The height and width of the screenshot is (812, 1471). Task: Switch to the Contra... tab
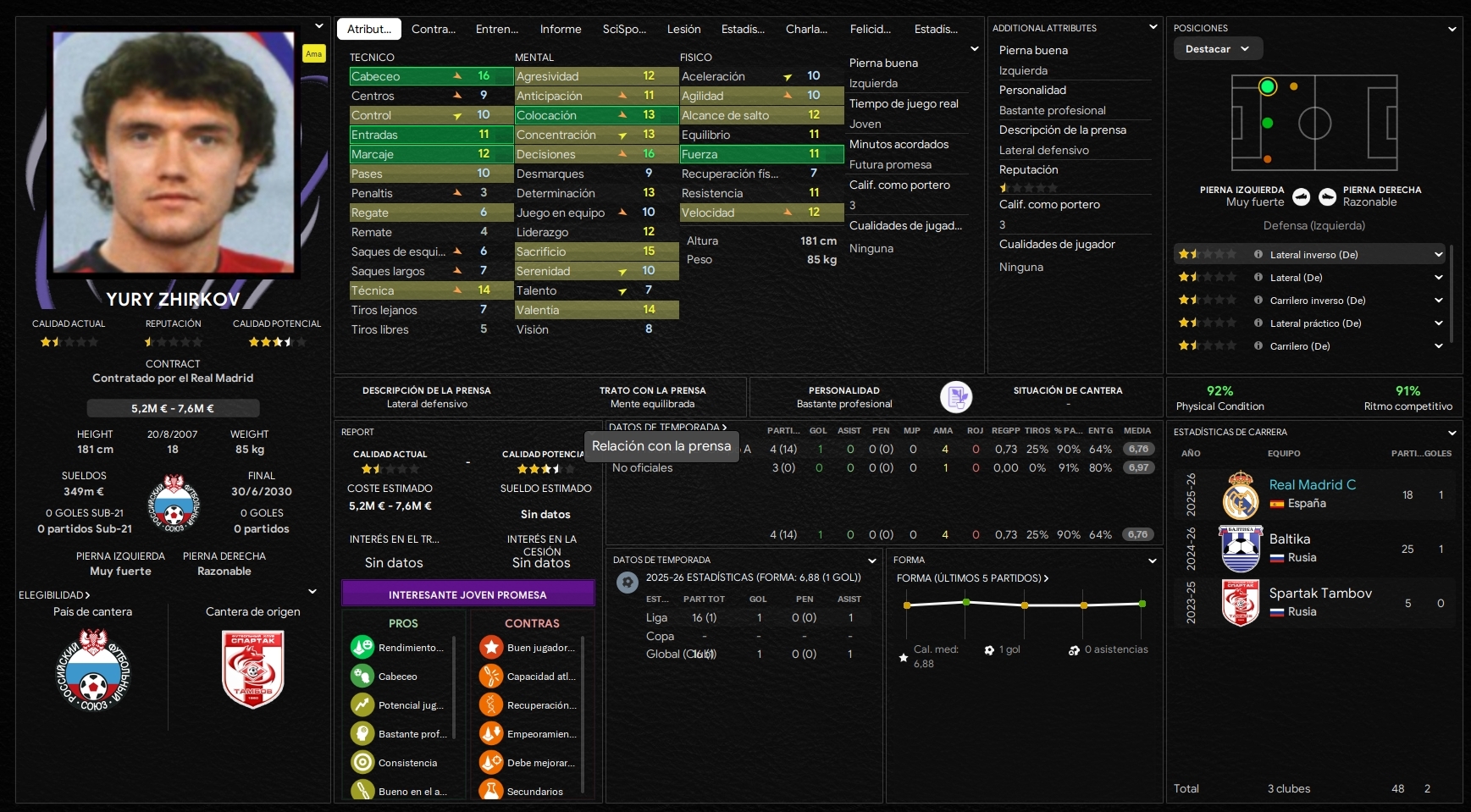coord(434,29)
